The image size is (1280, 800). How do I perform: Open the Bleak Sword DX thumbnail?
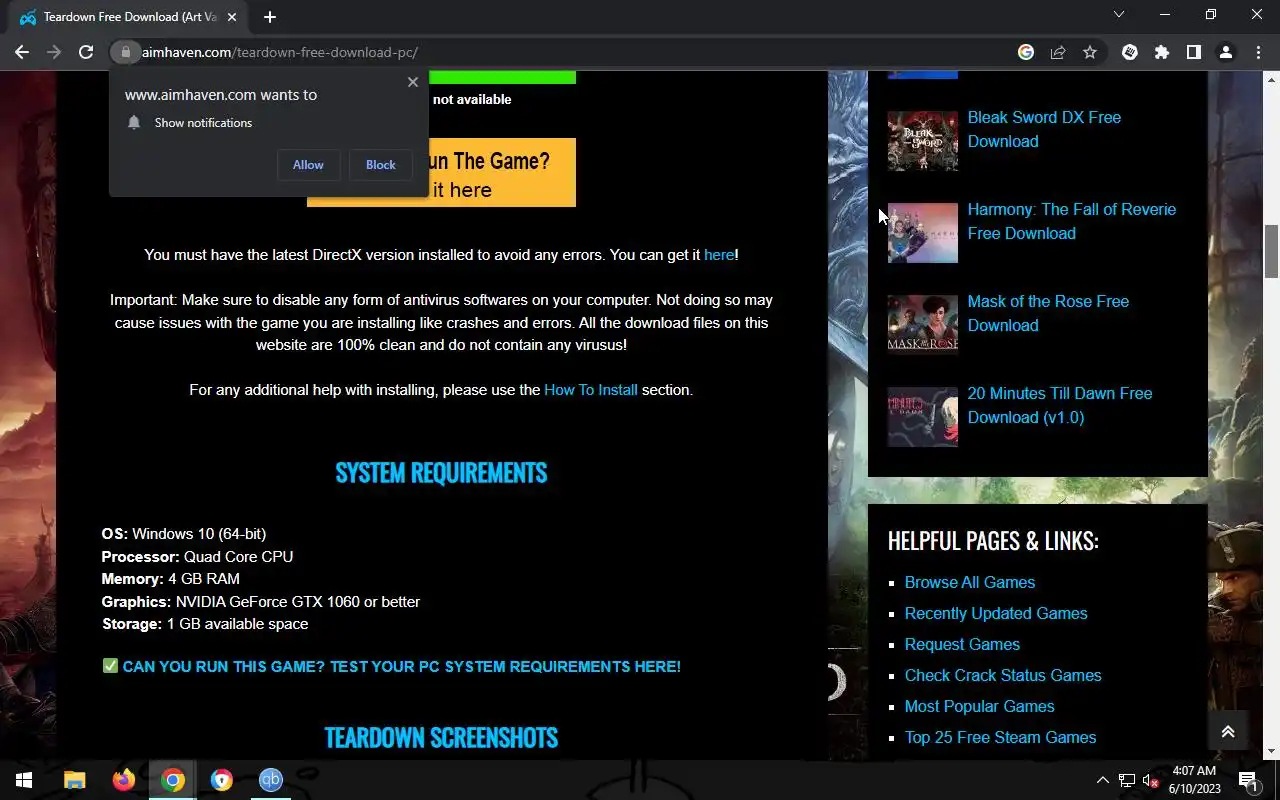[x=923, y=141]
